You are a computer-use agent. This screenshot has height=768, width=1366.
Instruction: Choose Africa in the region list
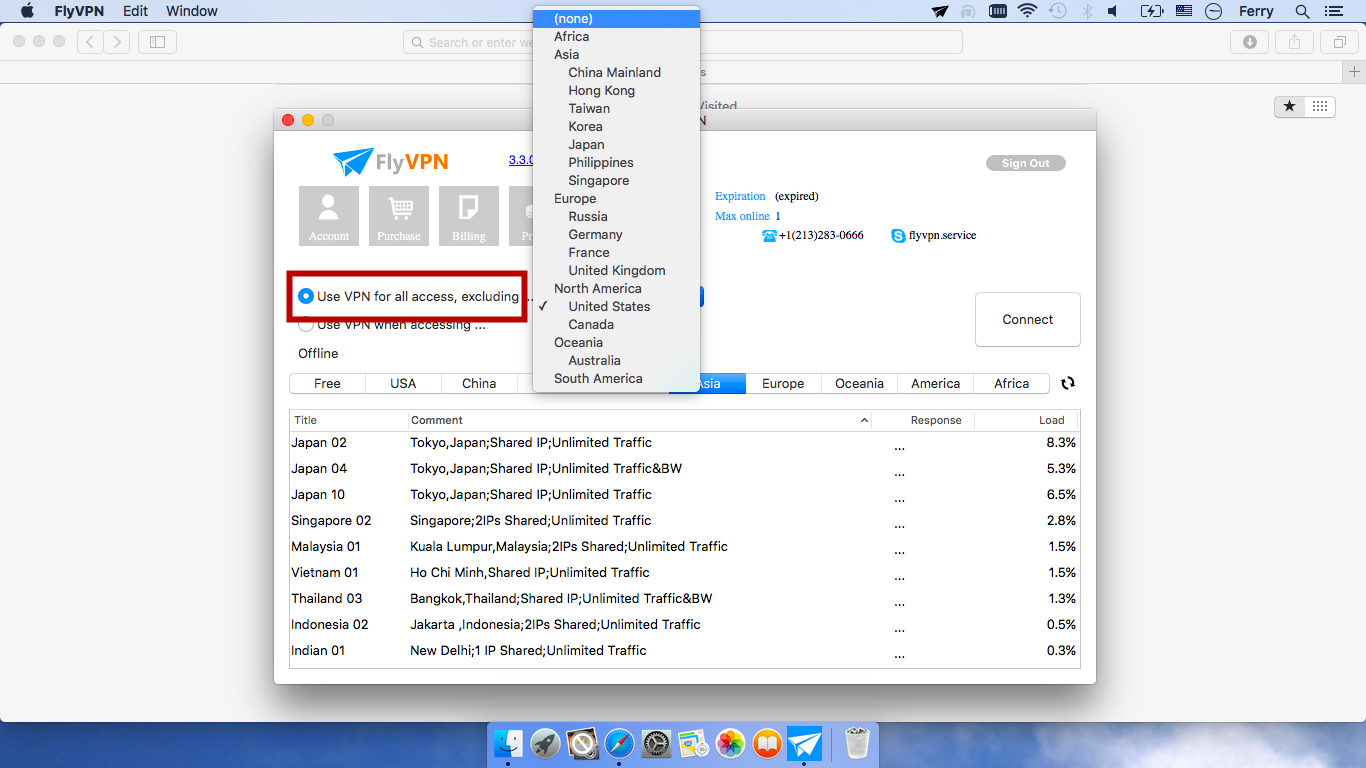616,36
